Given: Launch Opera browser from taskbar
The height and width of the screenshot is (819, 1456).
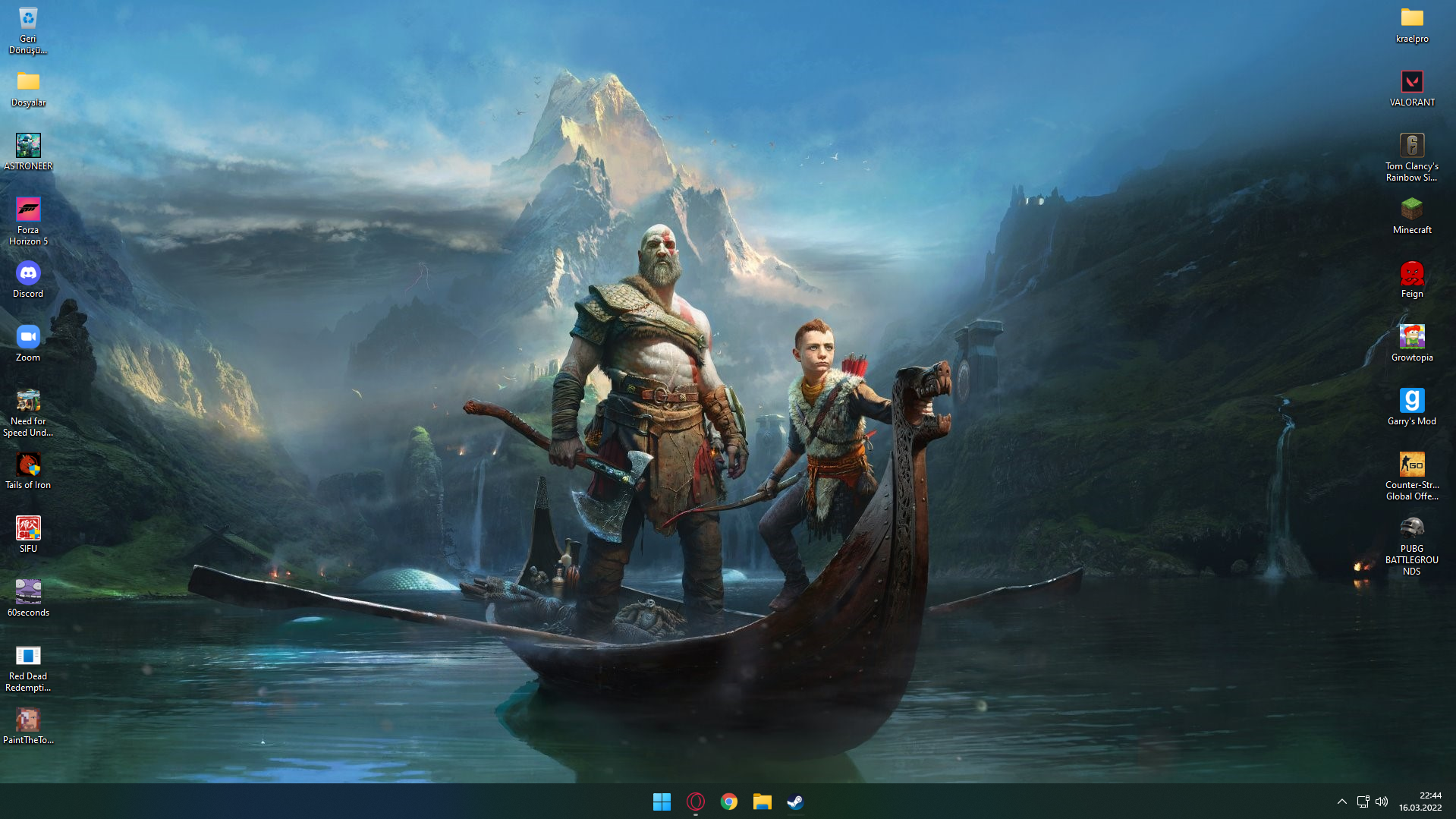Looking at the screenshot, I should coord(695,802).
